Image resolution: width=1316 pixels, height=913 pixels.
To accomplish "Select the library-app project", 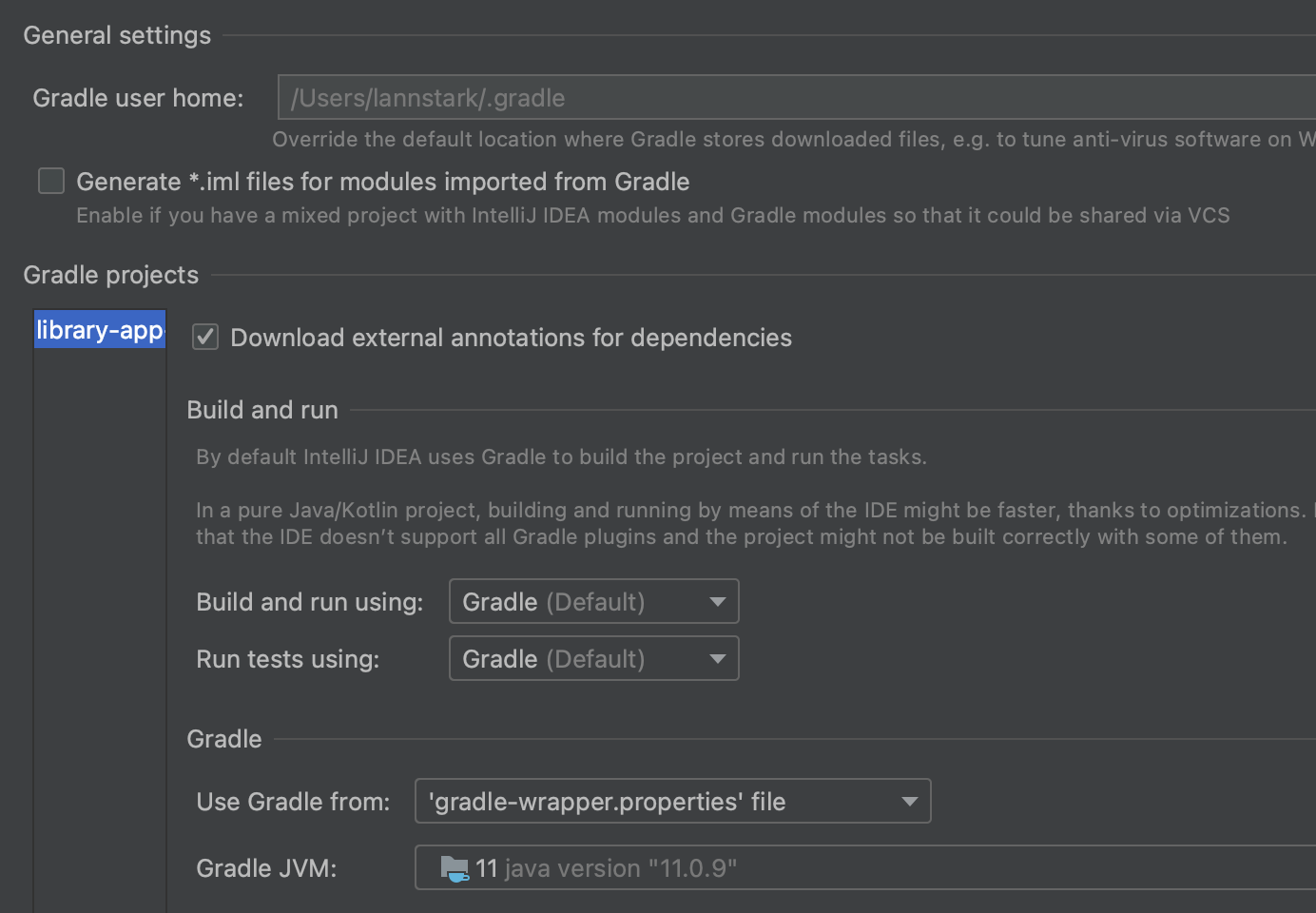I will (100, 330).
